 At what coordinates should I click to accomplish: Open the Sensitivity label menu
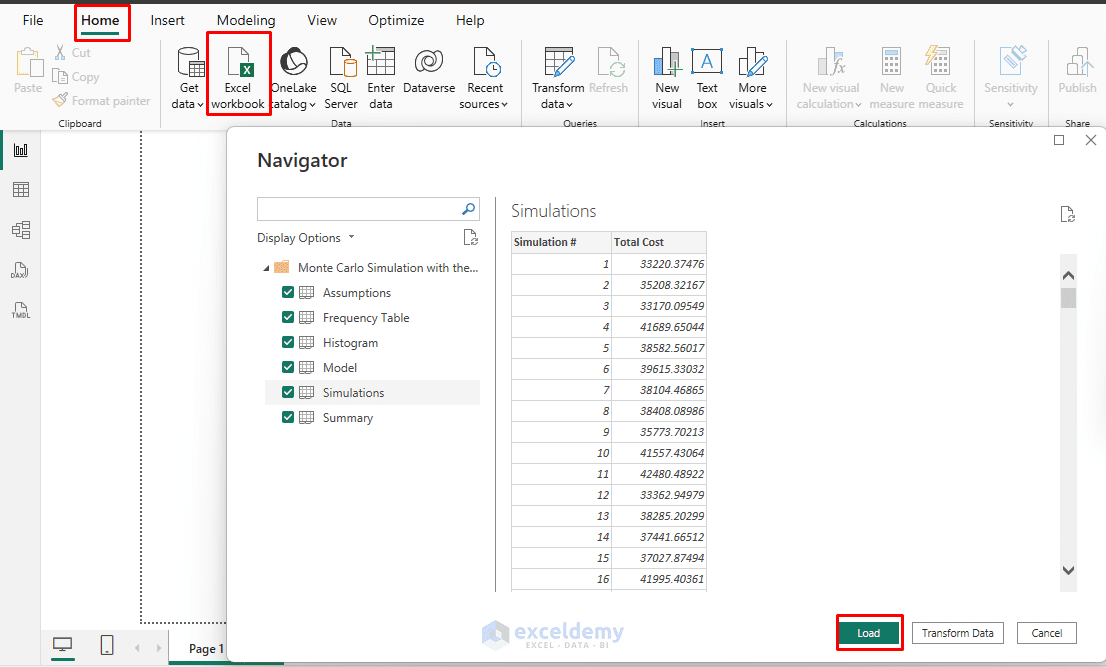coord(1011,78)
